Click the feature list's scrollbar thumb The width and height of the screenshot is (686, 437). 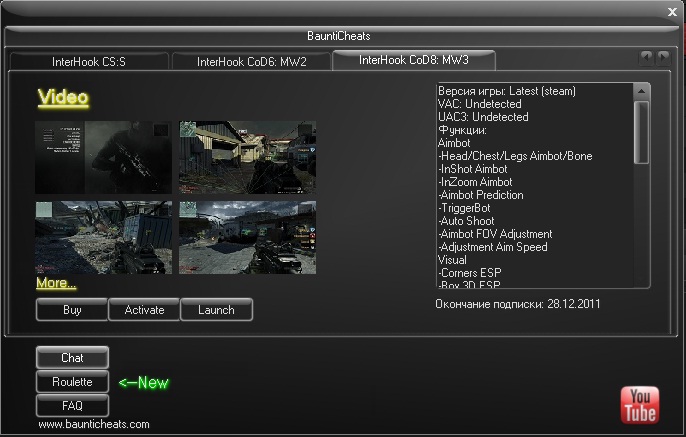641,133
